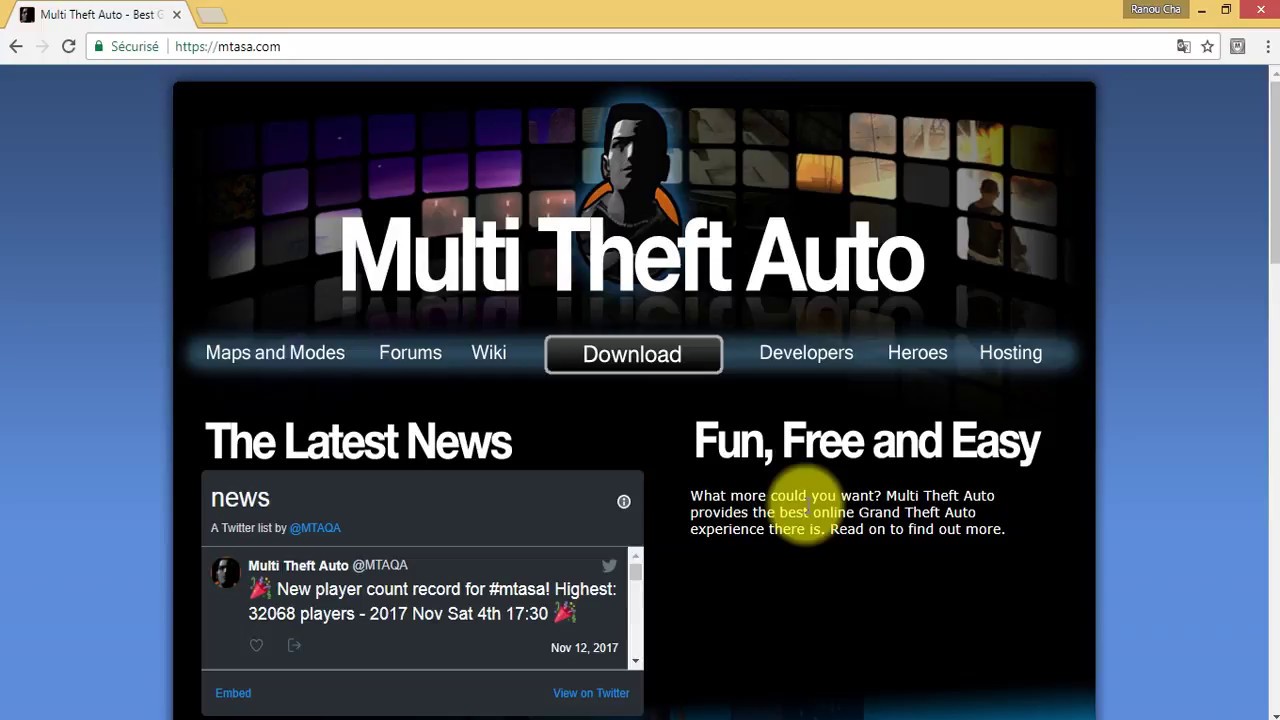Click the 'The Latest News' heading
The image size is (1280, 720).
point(358,441)
